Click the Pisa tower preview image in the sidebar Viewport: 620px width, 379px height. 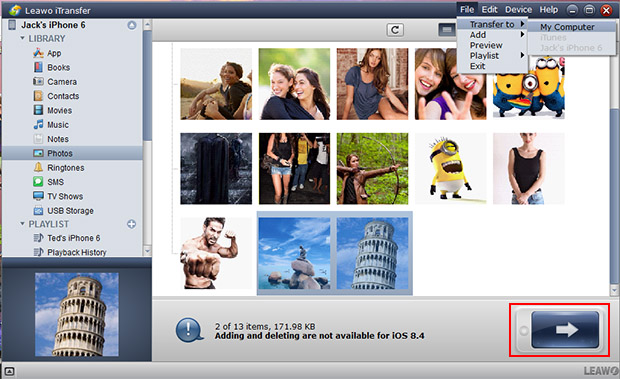[x=77, y=315]
